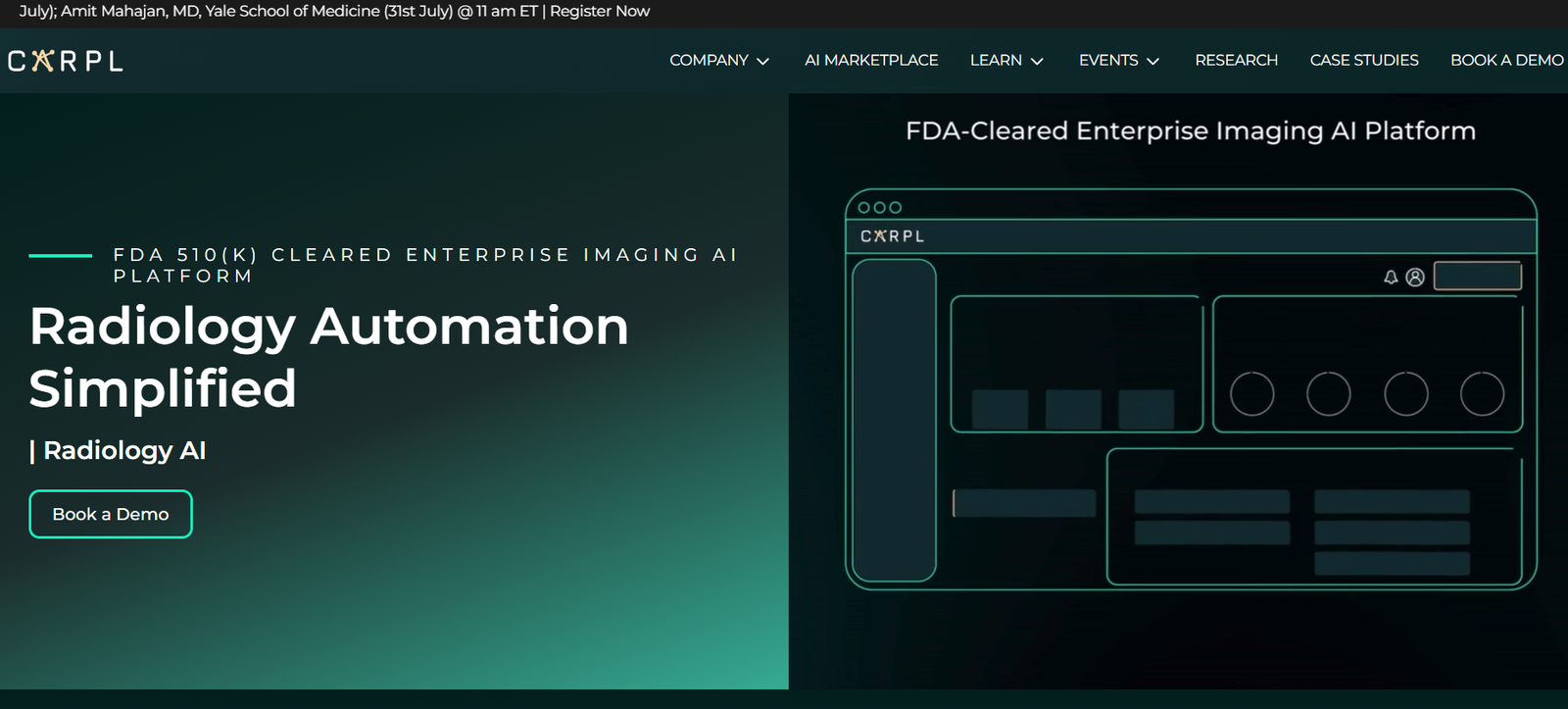Click the first window dot in the mockup titlebar
The width and height of the screenshot is (1568, 709).
pos(863,208)
